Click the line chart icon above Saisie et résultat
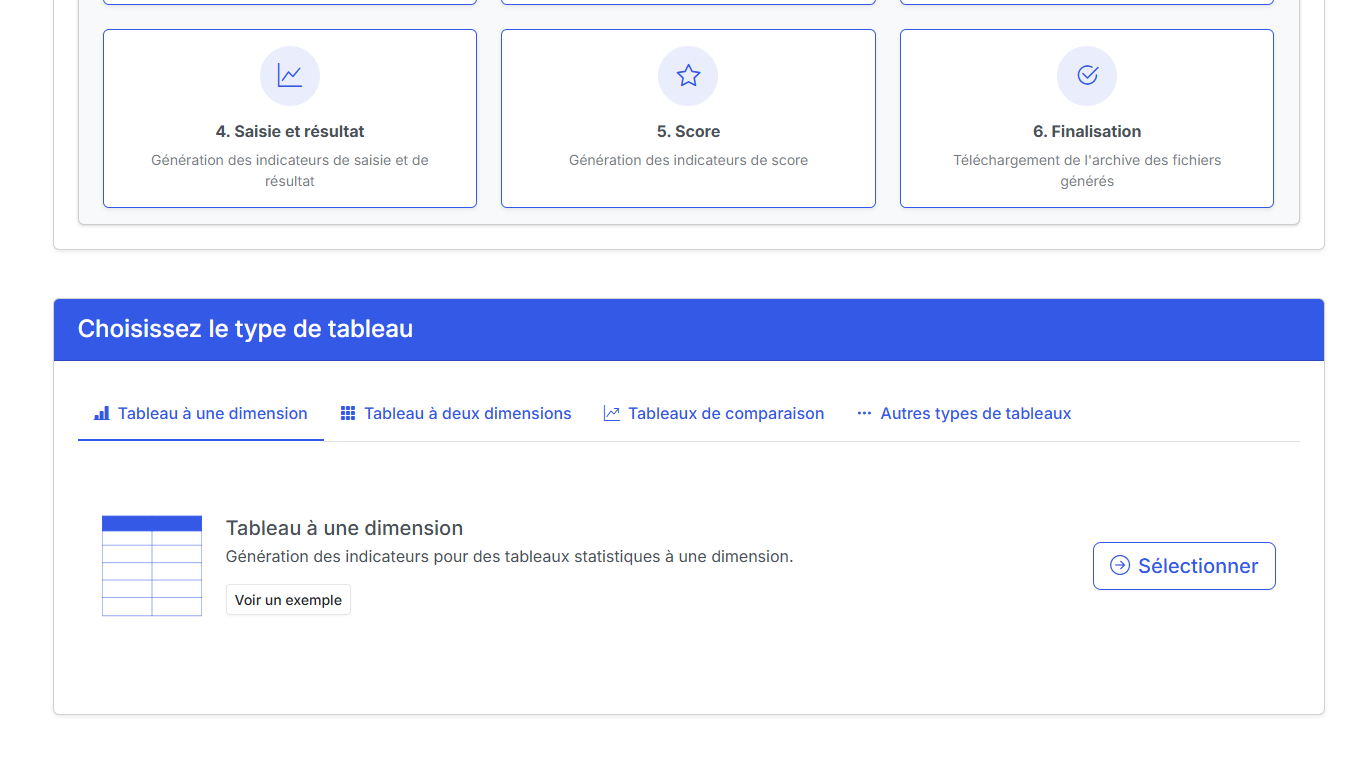Screen dimensions: 1354x762 [290, 75]
